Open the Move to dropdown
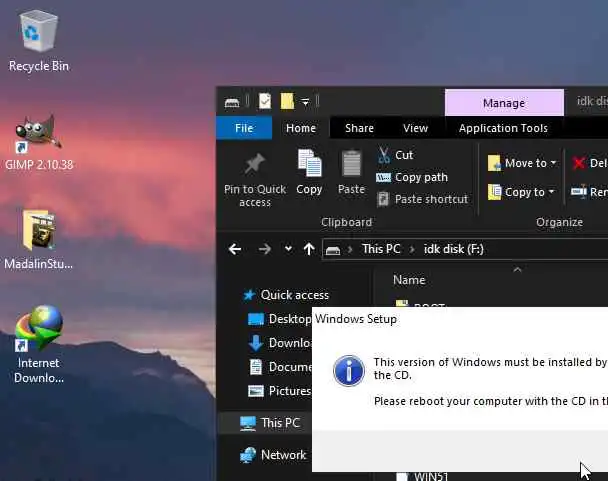 point(522,163)
